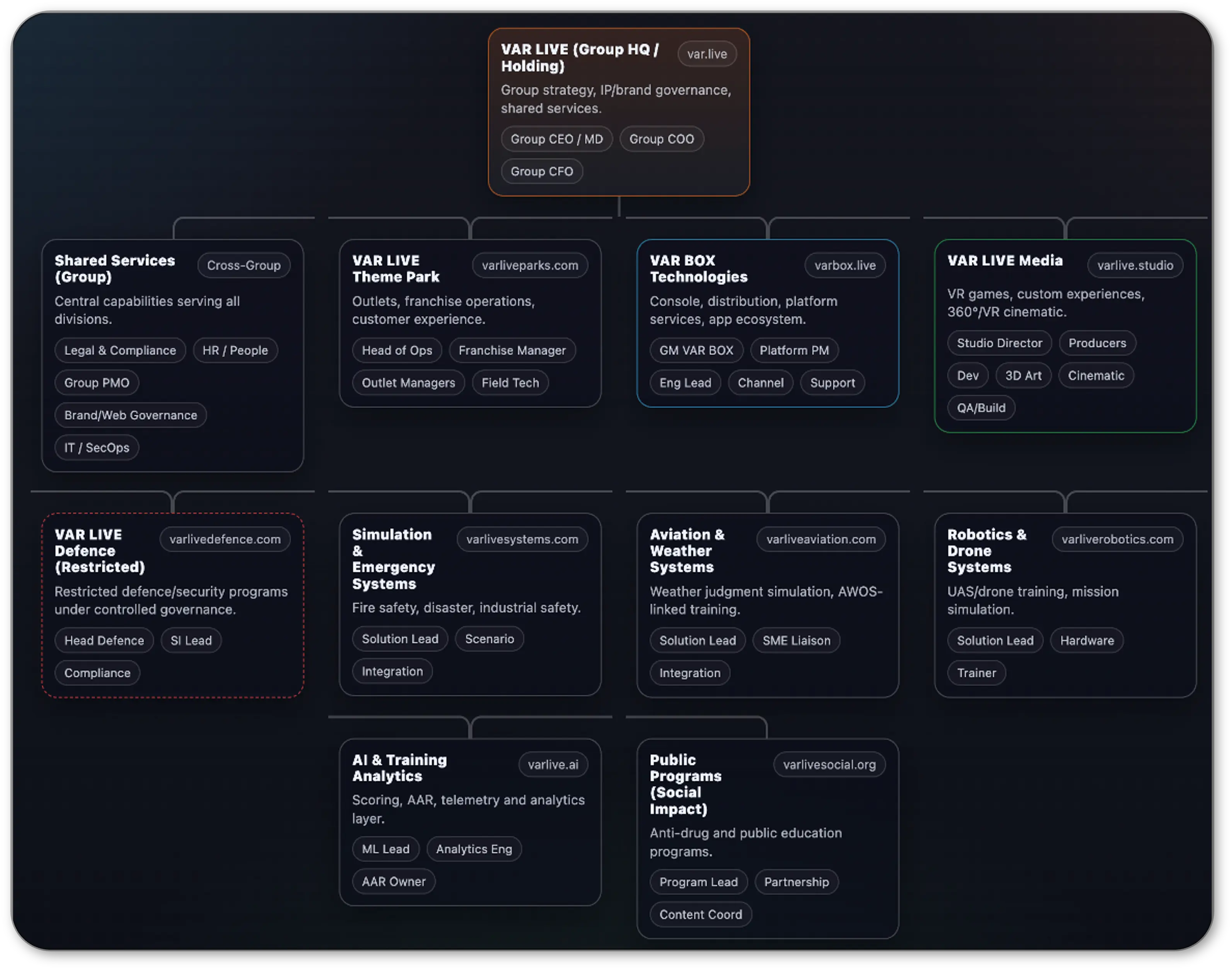The image size is (1232, 969).
Task: Open the varlivesocial.org domain badge
Action: coord(830,765)
